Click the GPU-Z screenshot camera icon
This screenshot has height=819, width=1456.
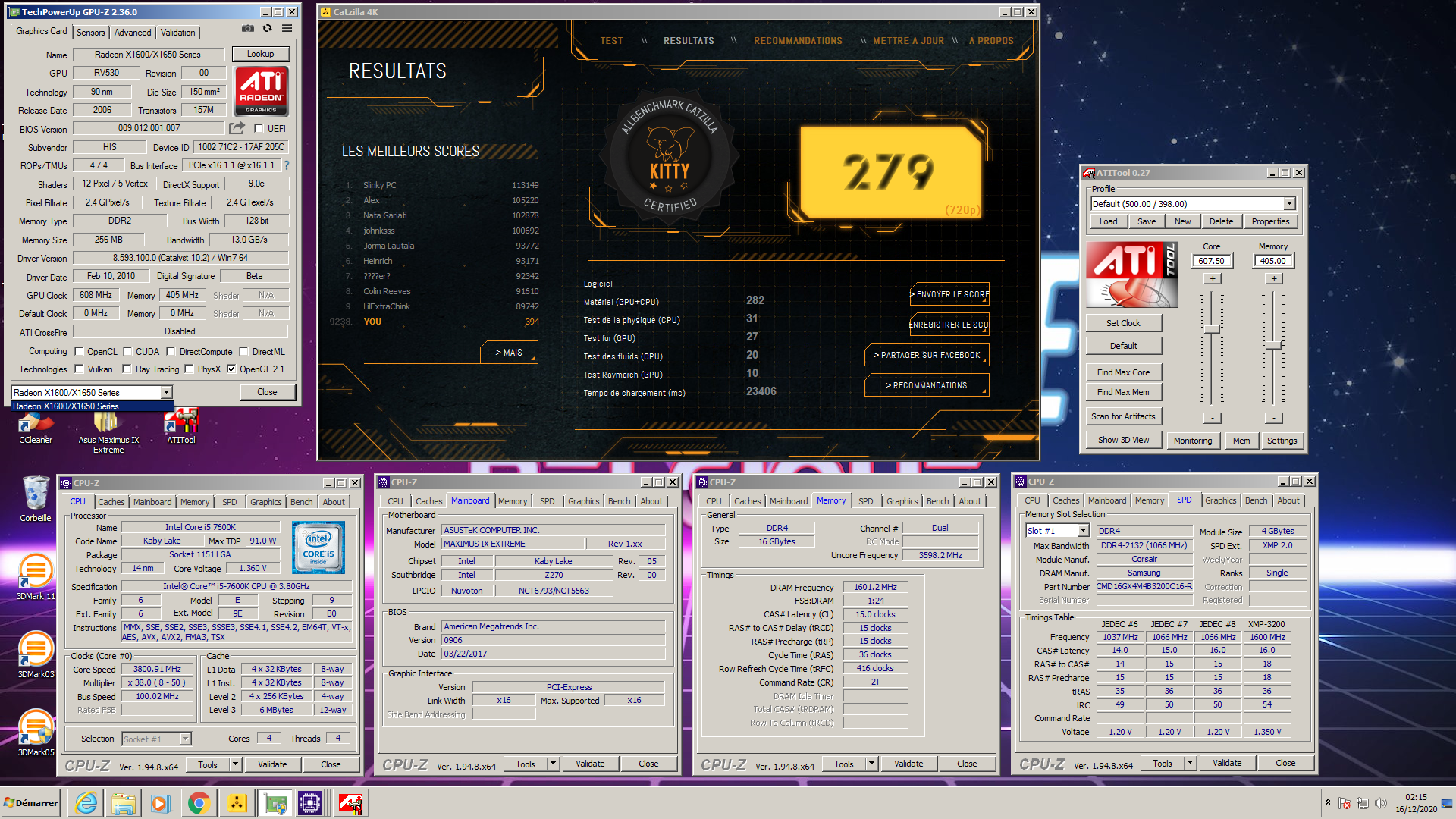coord(248,29)
